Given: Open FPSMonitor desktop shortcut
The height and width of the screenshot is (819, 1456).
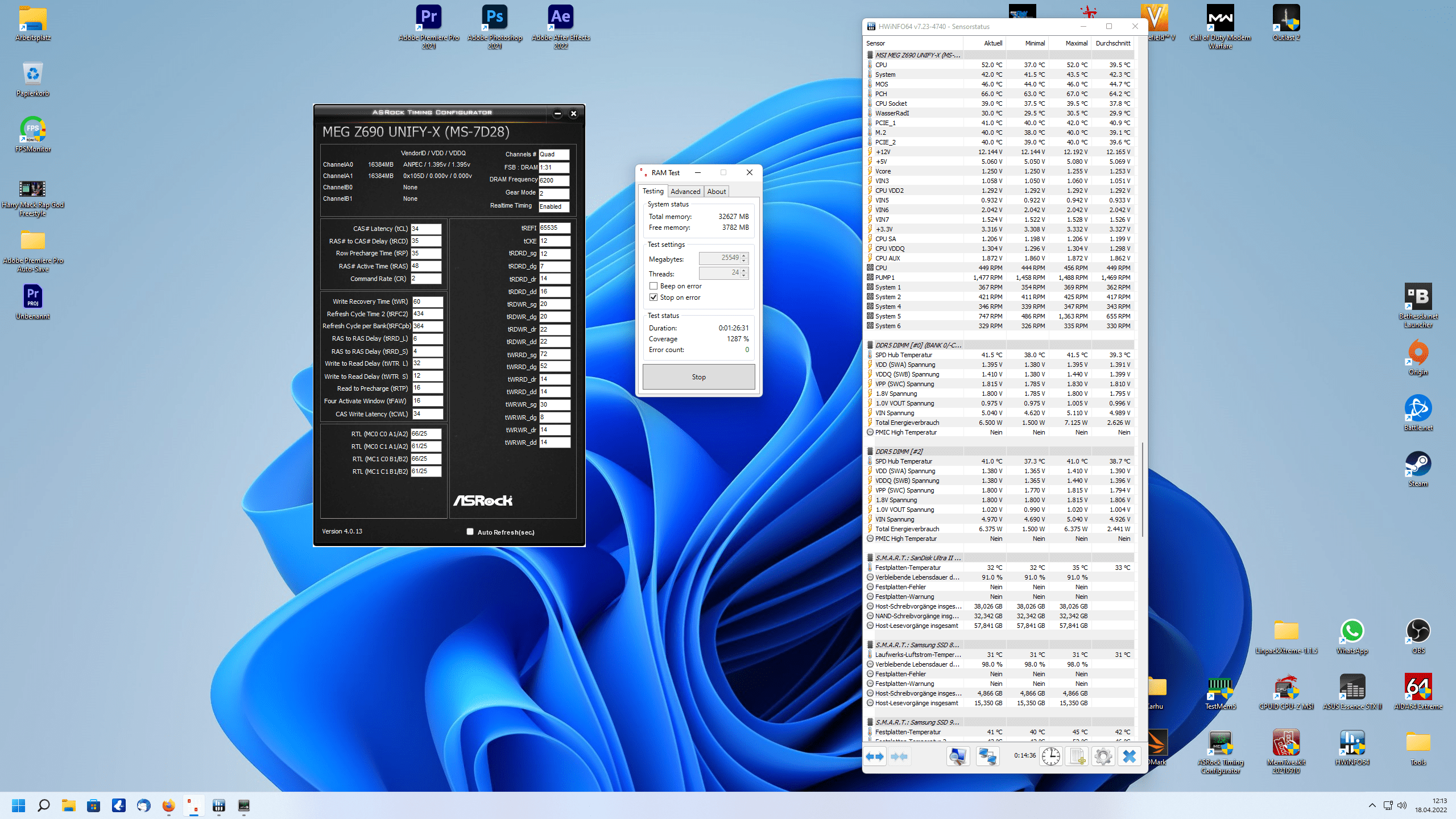Looking at the screenshot, I should tap(33, 134).
